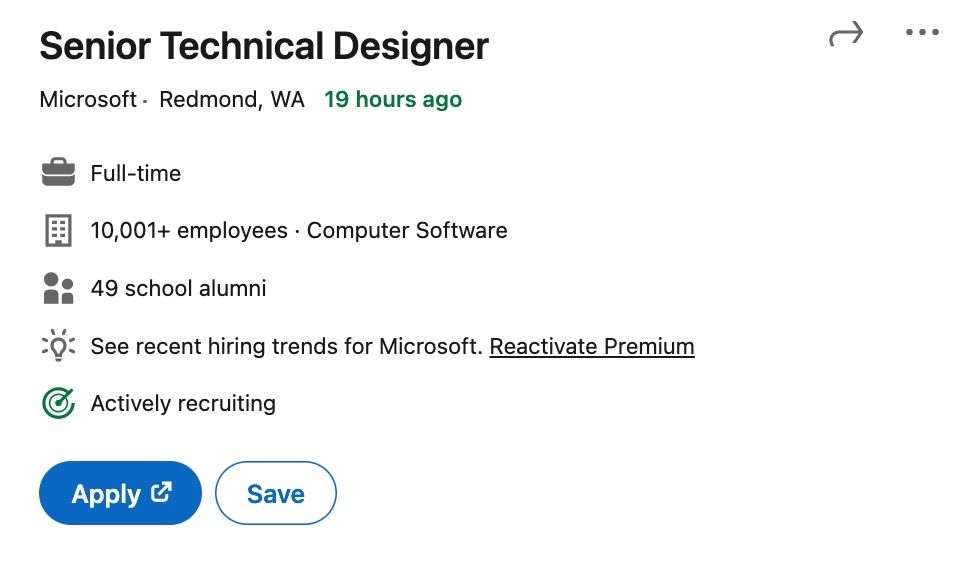Click the lightbulb hiring insights icon
The height and width of the screenshot is (570, 980).
pyautogui.click(x=58, y=346)
